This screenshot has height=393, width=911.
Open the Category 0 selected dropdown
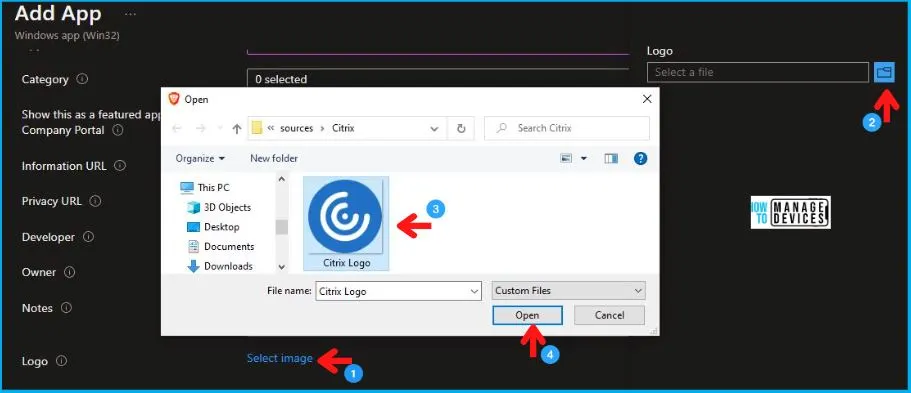tap(438, 79)
